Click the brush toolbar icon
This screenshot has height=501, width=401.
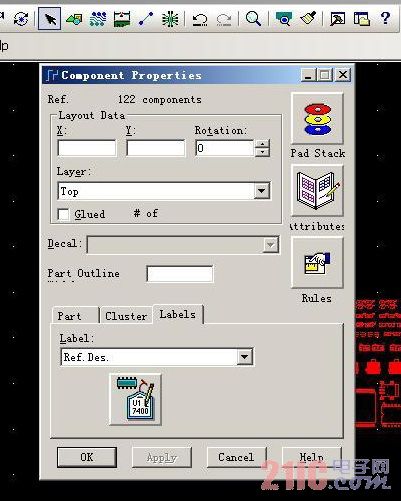308,18
